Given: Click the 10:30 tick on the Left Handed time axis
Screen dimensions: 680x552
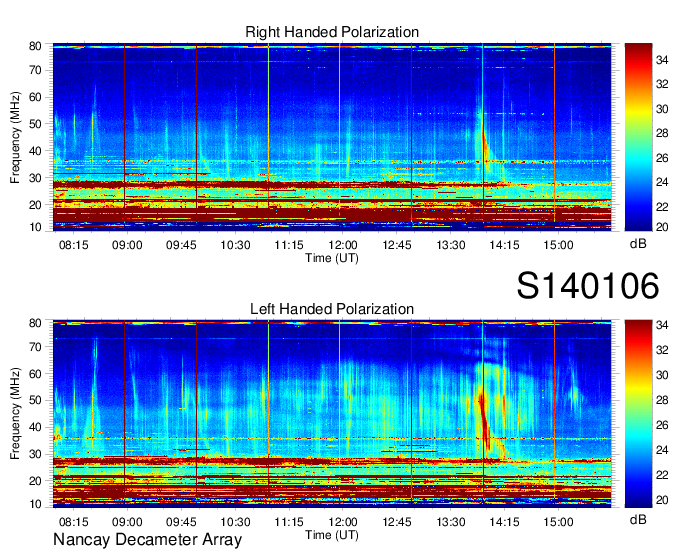Looking at the screenshot, I should pos(235,522).
